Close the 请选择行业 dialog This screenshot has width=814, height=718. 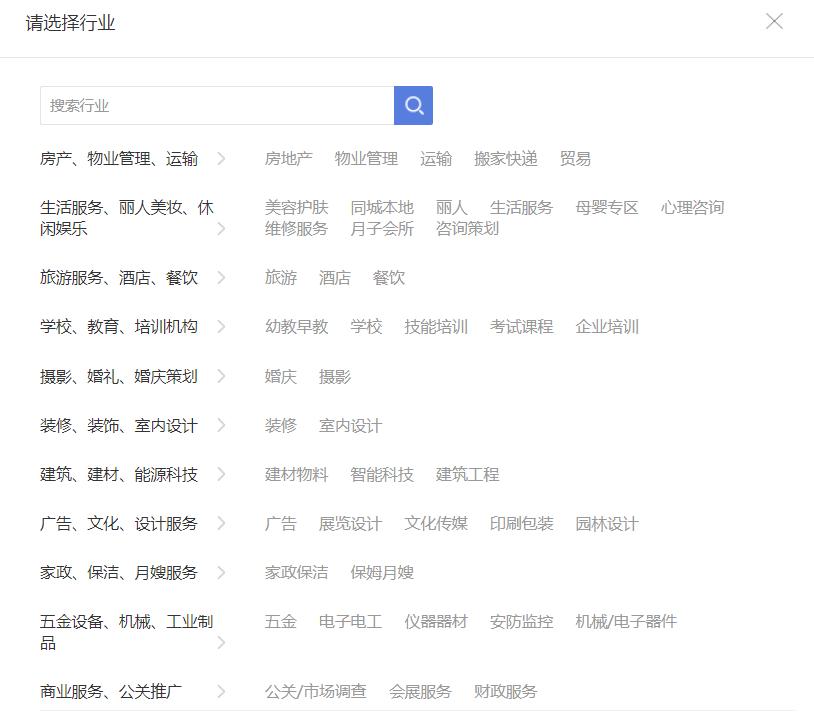[774, 20]
